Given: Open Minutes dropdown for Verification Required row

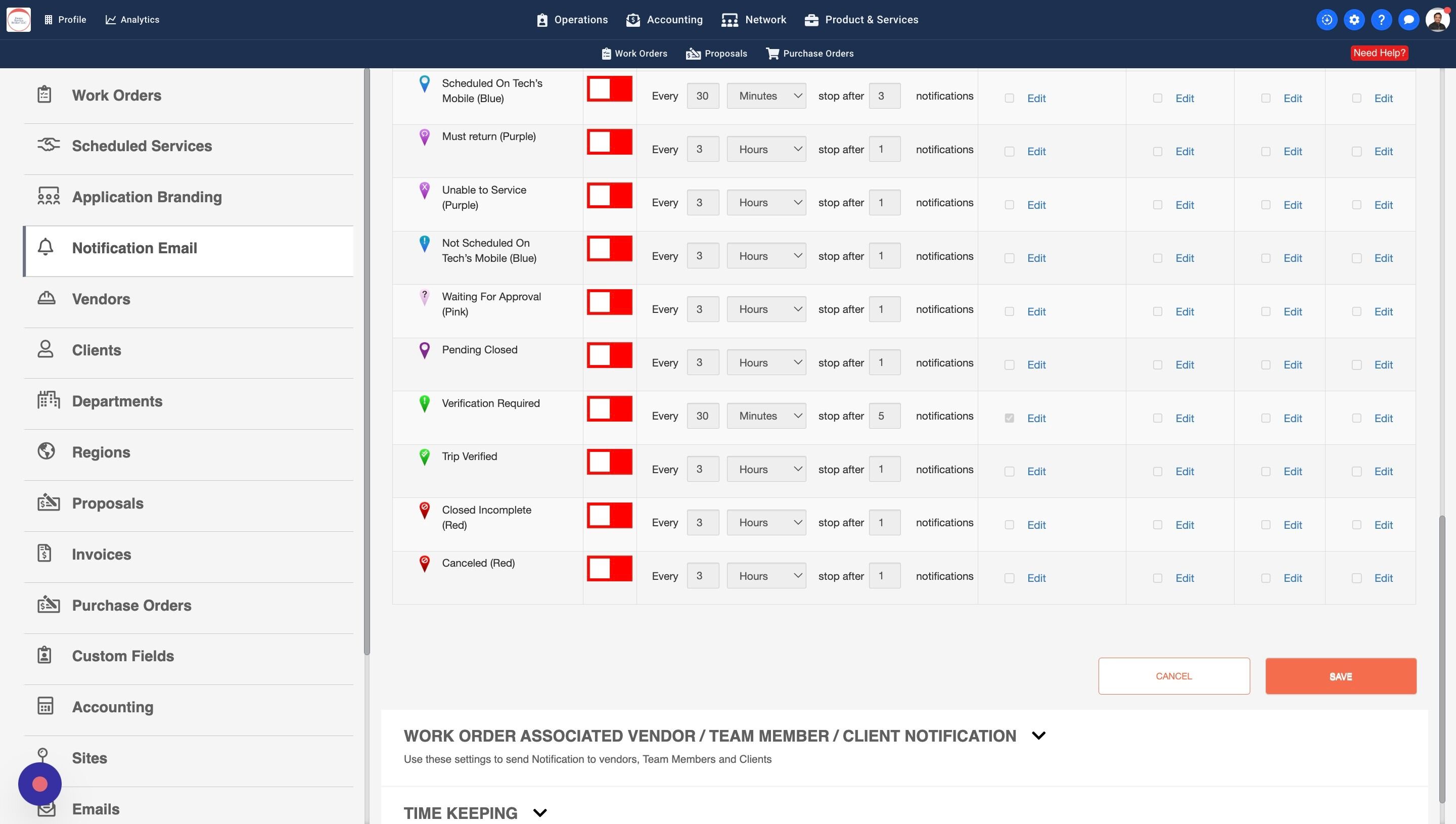Looking at the screenshot, I should coord(766,416).
